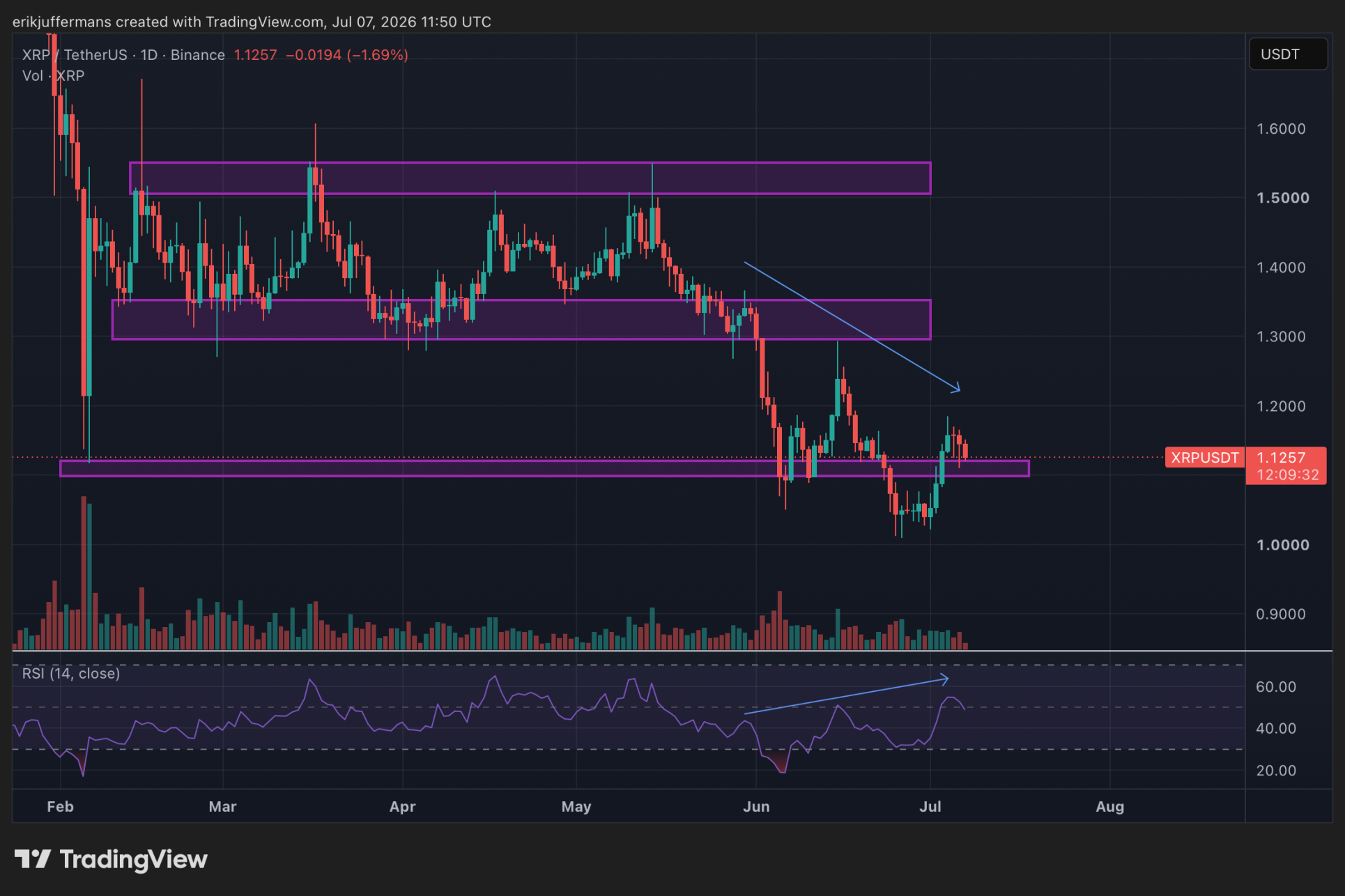Image resolution: width=1345 pixels, height=896 pixels.
Task: Click the TradingView logo
Action: [x=112, y=860]
